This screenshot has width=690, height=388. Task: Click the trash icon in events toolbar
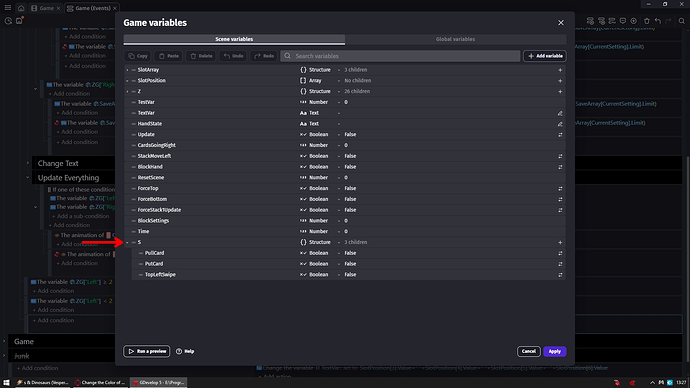point(646,21)
